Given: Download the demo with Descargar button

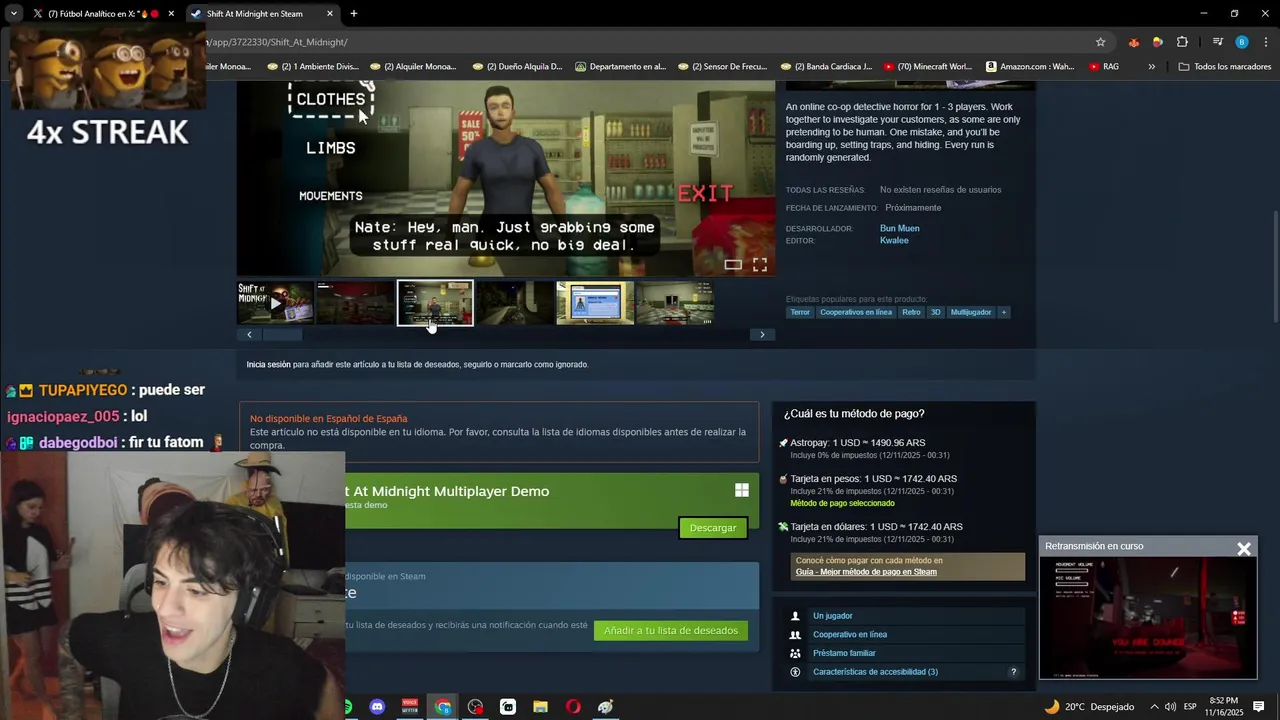Looking at the screenshot, I should pos(713,528).
